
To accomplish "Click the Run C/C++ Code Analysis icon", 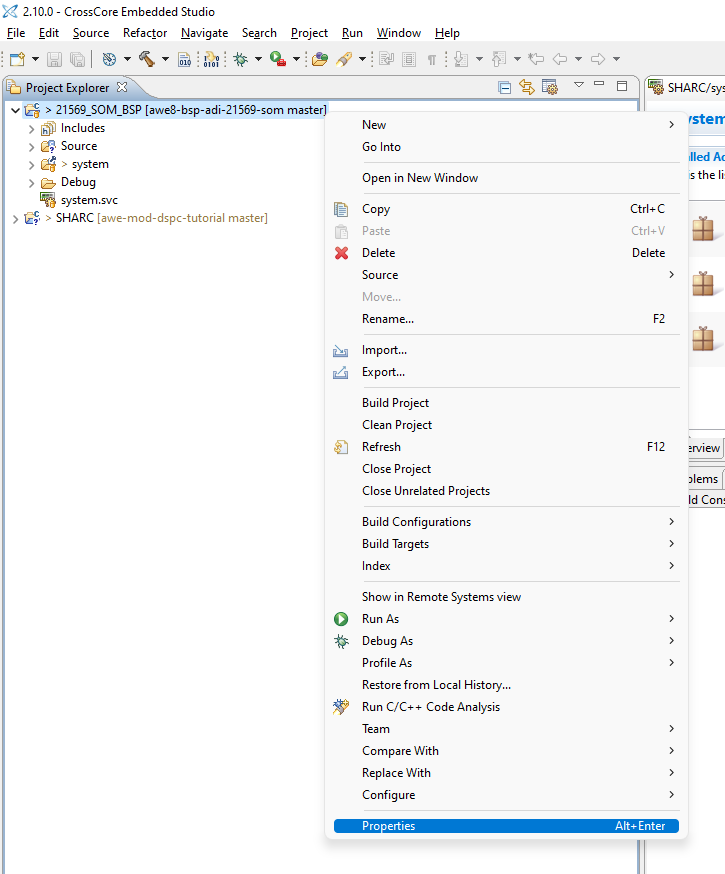I will [341, 707].
